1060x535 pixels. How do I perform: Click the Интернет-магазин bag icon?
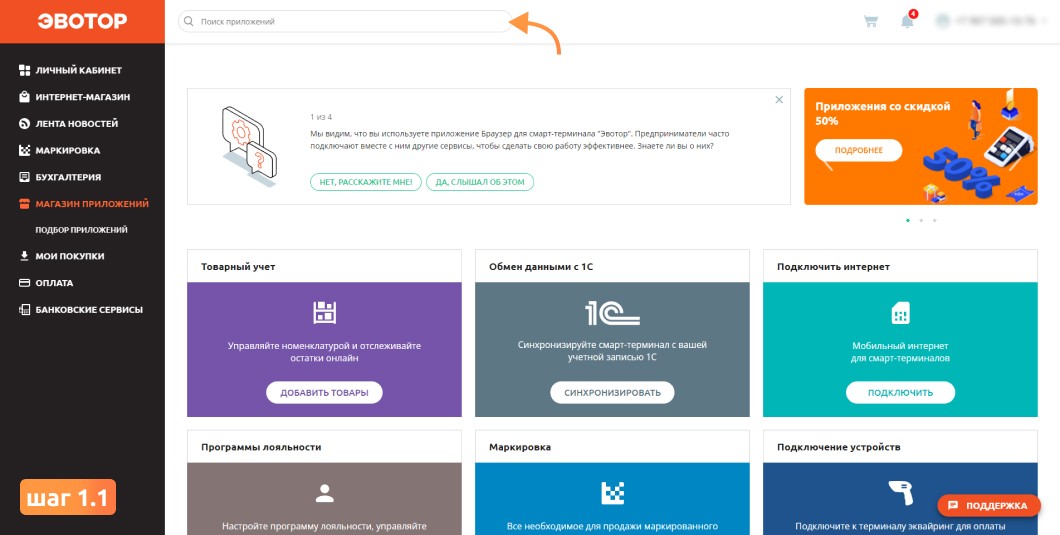tap(24, 97)
